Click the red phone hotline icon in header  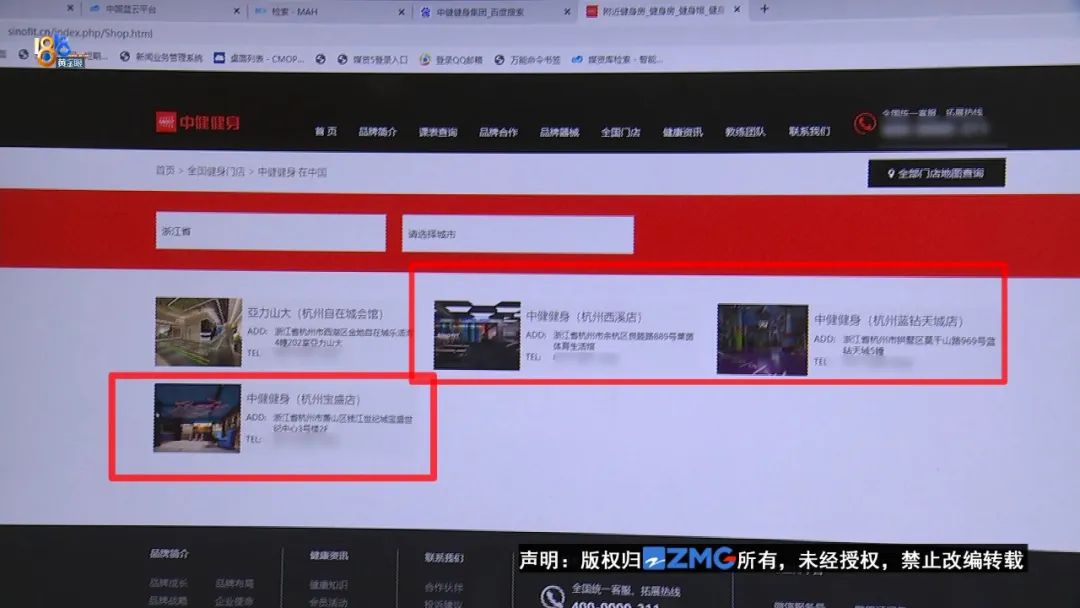click(x=865, y=123)
